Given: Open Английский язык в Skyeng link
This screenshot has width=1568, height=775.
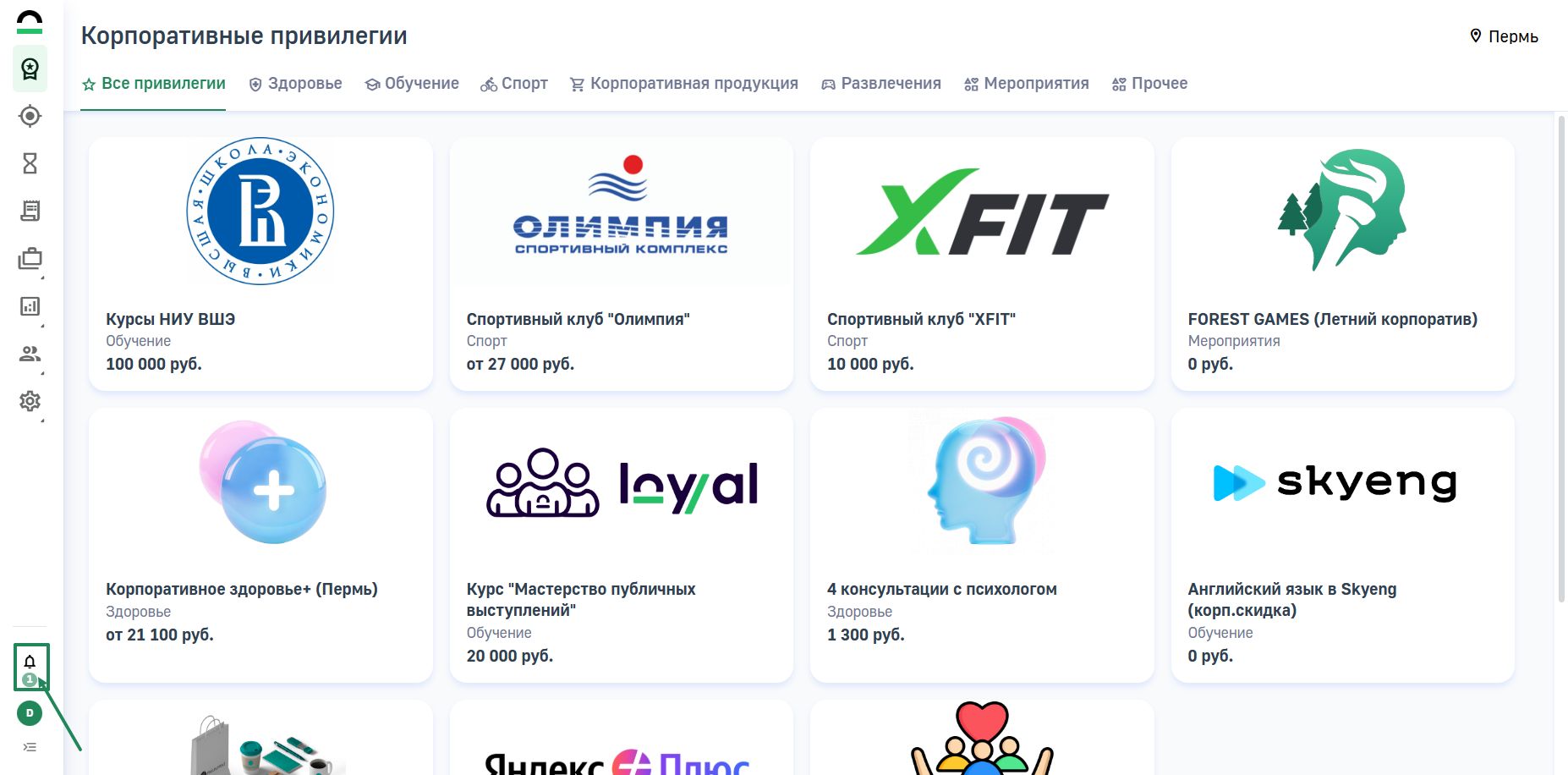Looking at the screenshot, I should 1292,599.
